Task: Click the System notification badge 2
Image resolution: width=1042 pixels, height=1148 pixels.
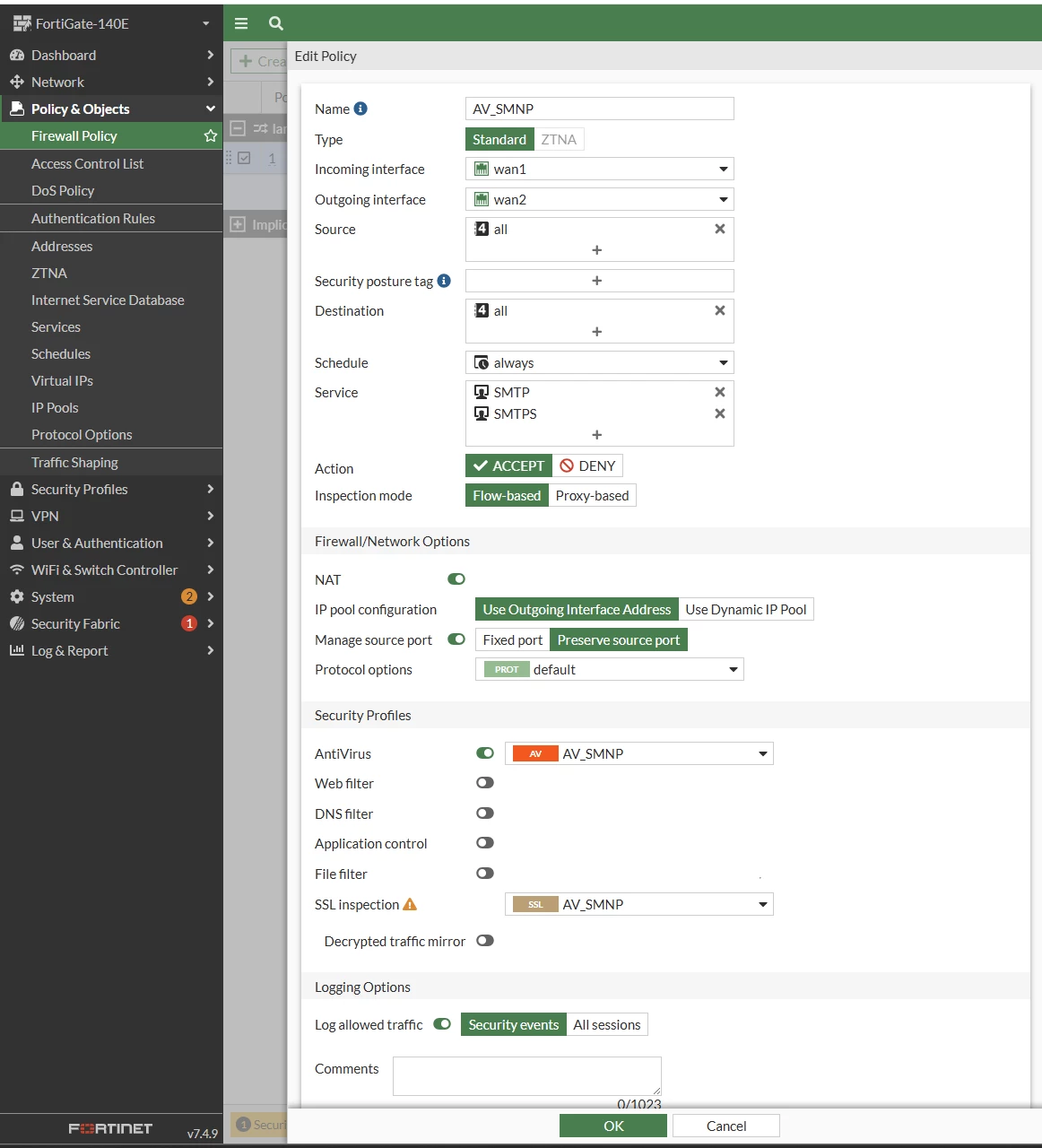Action: (189, 596)
